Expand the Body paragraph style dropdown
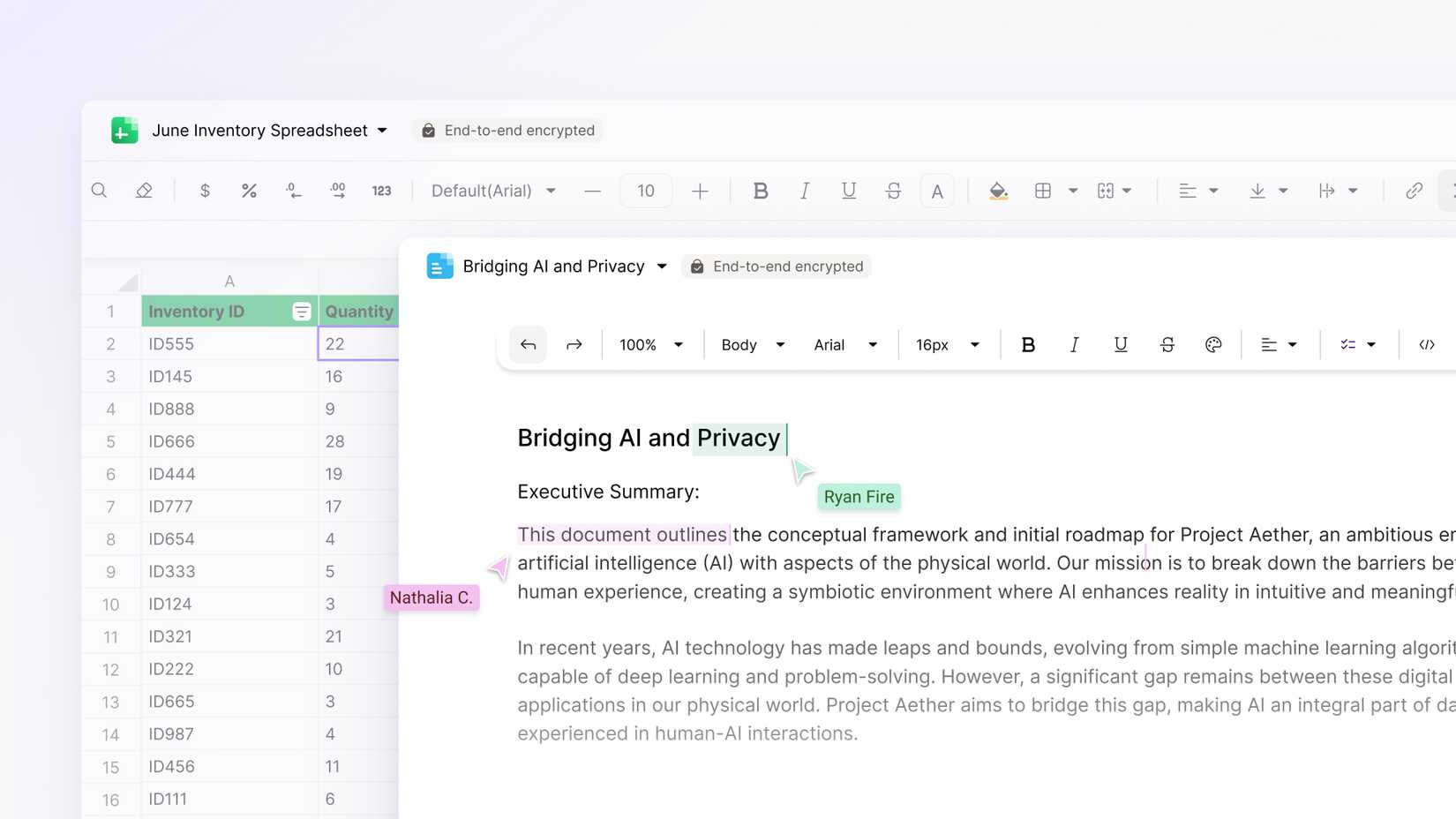Viewport: 1456px width, 819px height. (x=750, y=344)
